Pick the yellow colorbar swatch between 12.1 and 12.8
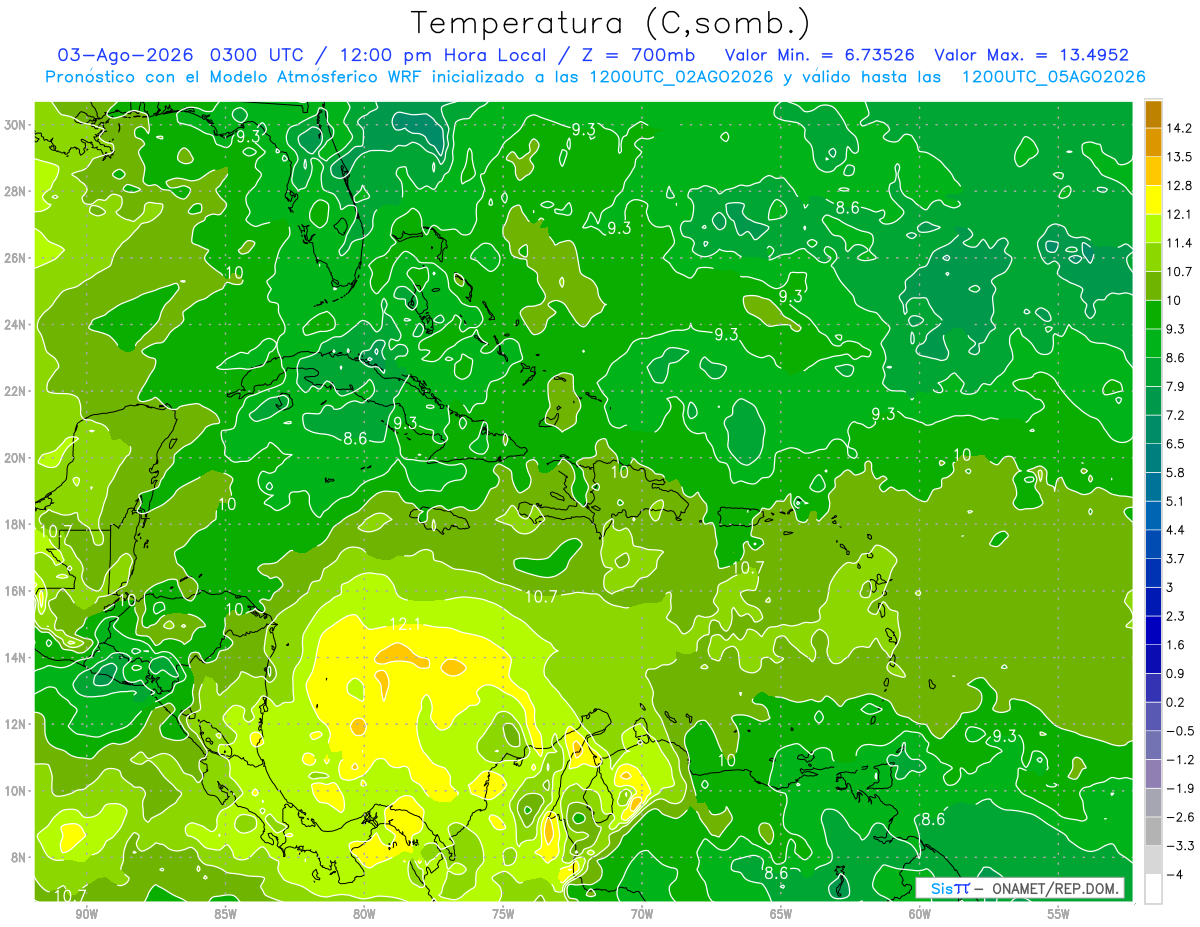The image size is (1200, 927). point(1153,200)
